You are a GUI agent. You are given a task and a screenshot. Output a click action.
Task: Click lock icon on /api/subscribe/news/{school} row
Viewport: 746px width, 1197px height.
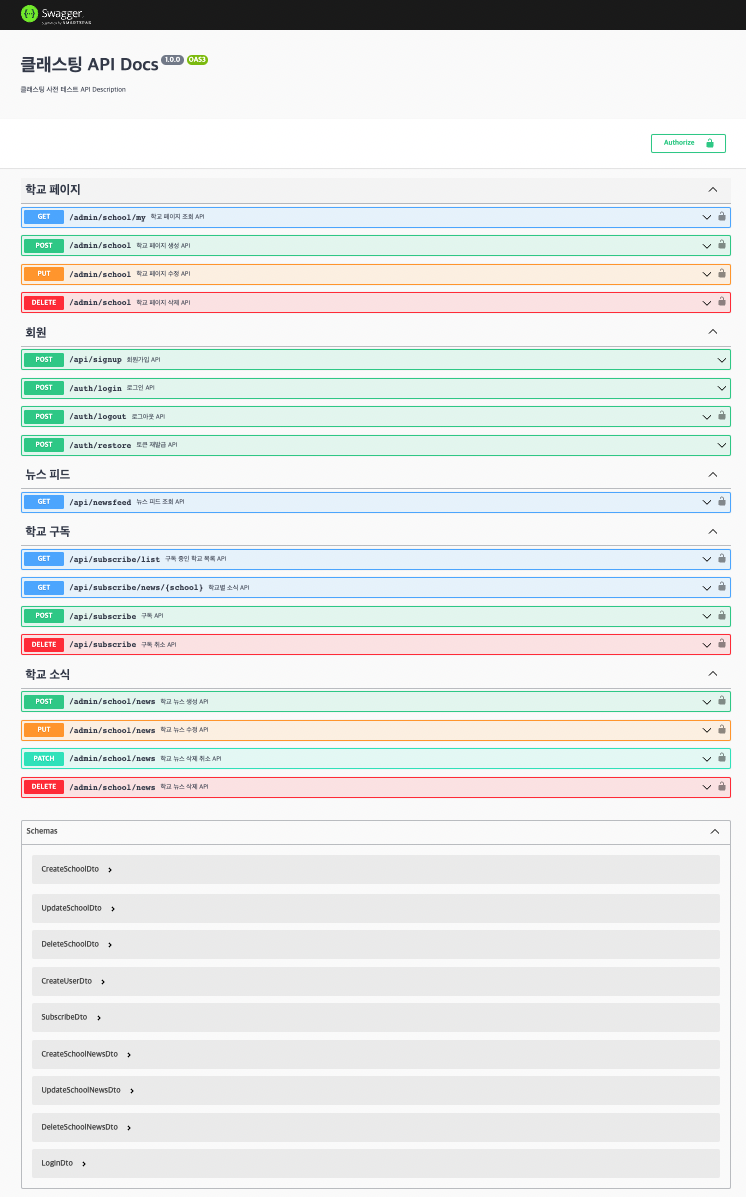click(722, 587)
